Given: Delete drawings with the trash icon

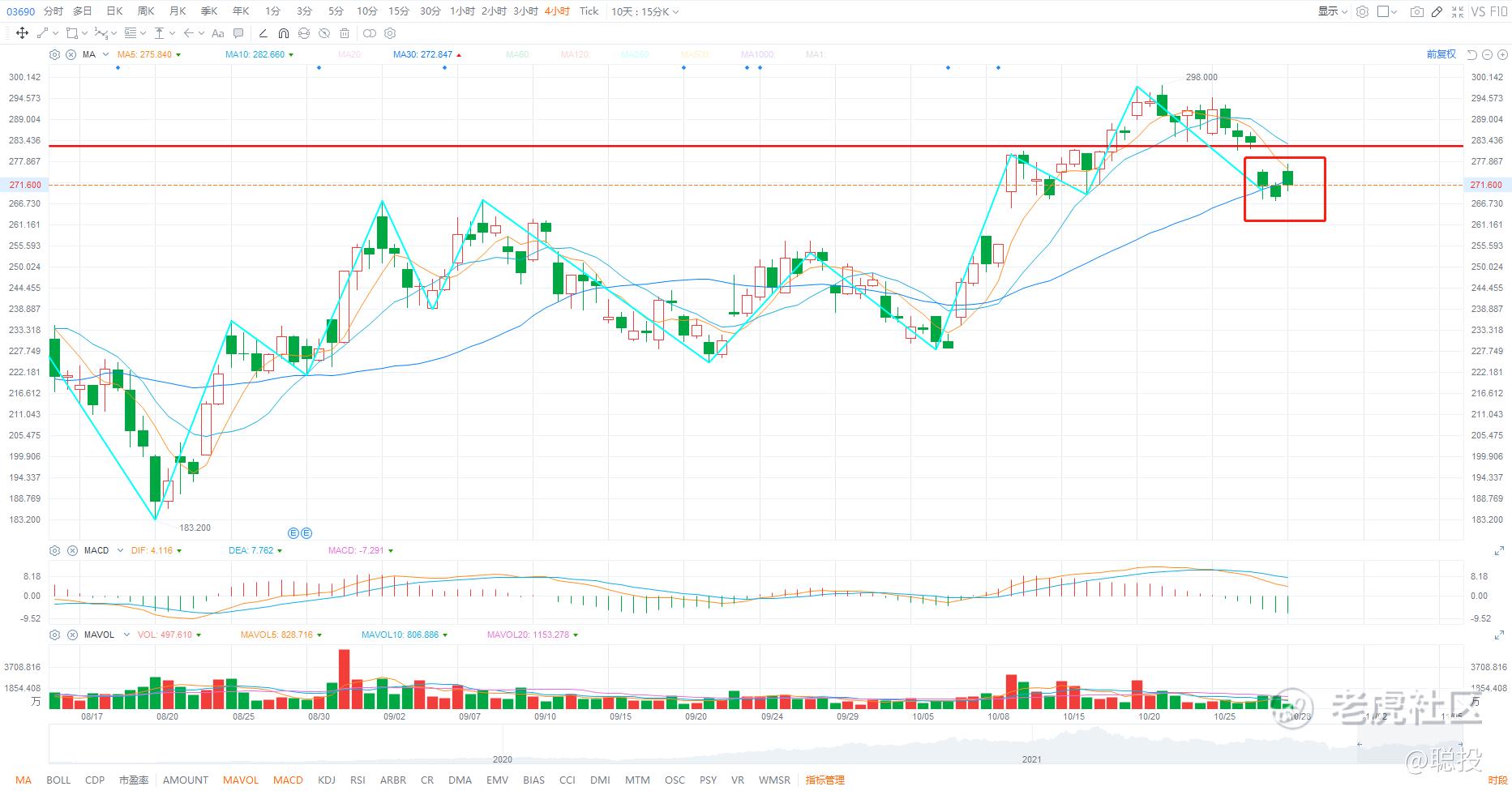Looking at the screenshot, I should coord(345,33).
